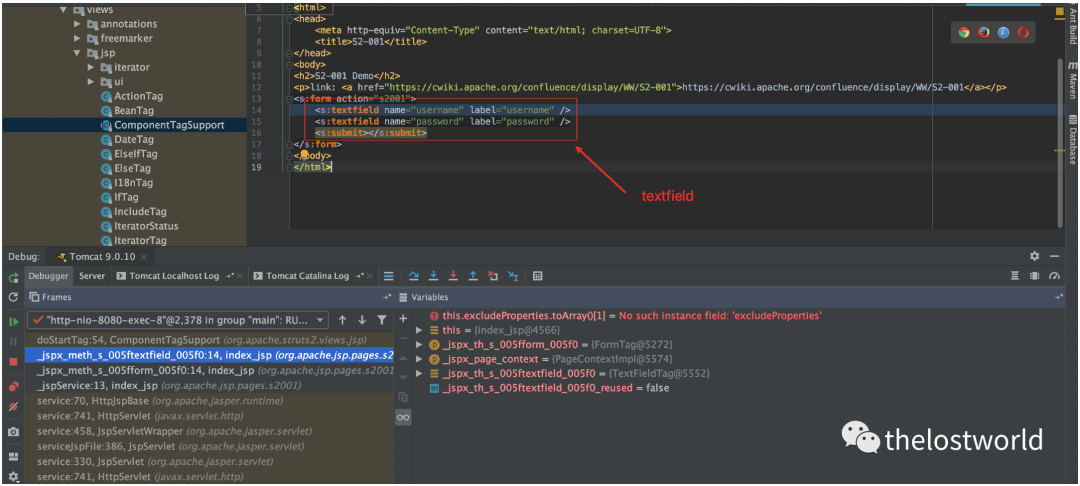Open Evaluate Expression calculator icon
1080x486 pixels.
pos(538,276)
